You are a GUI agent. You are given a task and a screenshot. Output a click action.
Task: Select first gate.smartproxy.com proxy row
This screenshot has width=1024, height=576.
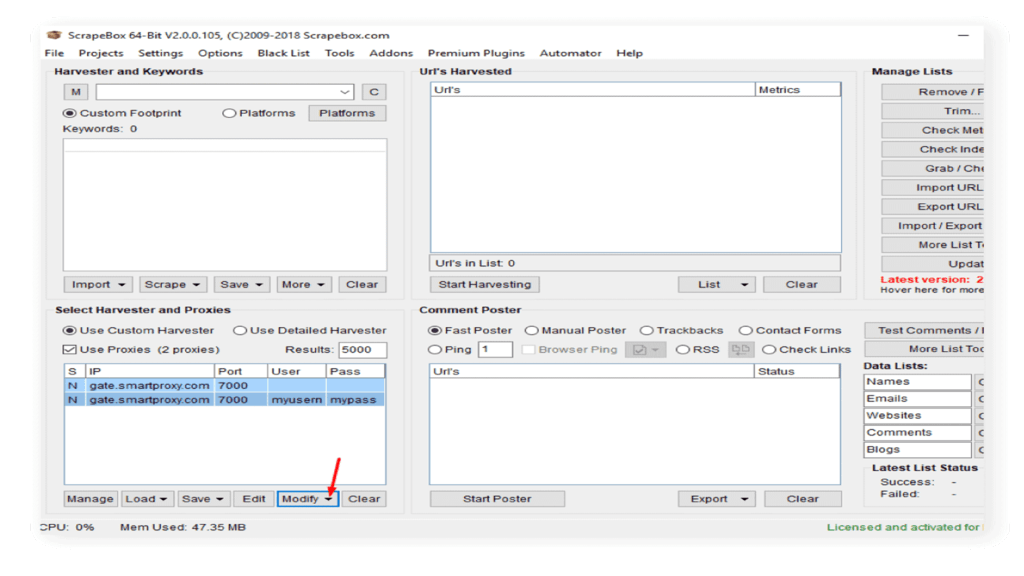pos(225,385)
